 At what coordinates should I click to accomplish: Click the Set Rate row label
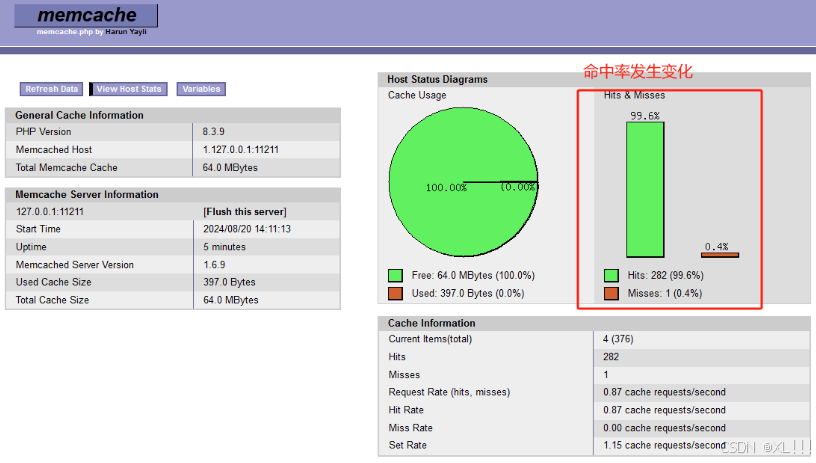[x=407, y=445]
